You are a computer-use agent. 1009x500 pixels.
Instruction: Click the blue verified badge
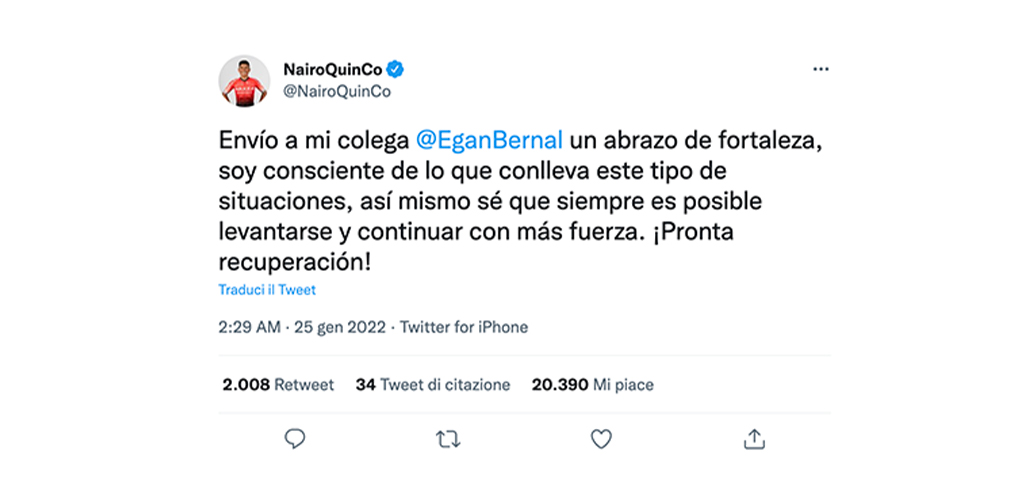396,70
